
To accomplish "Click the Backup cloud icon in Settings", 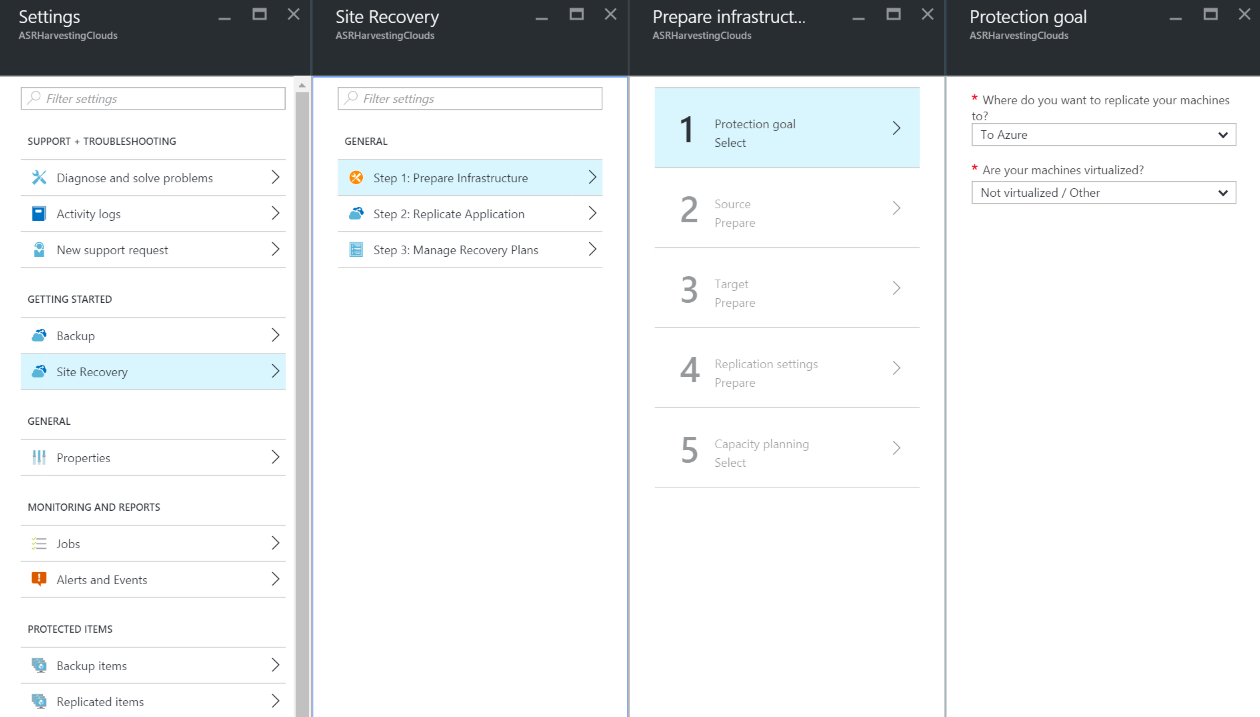I will (x=39, y=336).
